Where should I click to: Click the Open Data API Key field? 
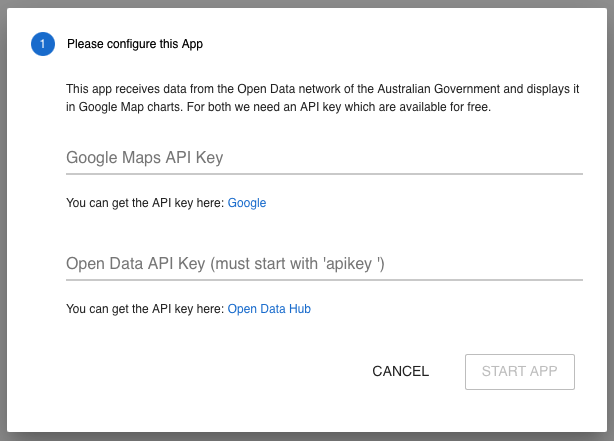(x=324, y=264)
